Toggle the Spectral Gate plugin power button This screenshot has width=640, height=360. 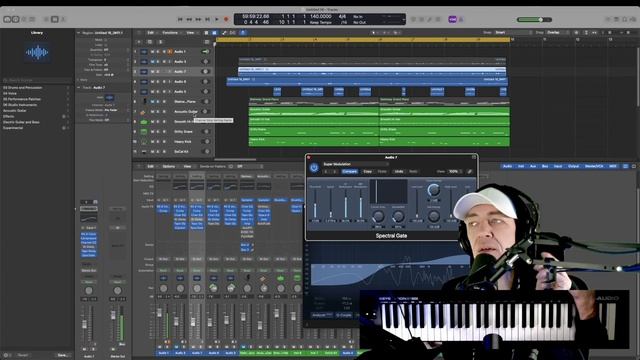click(314, 168)
